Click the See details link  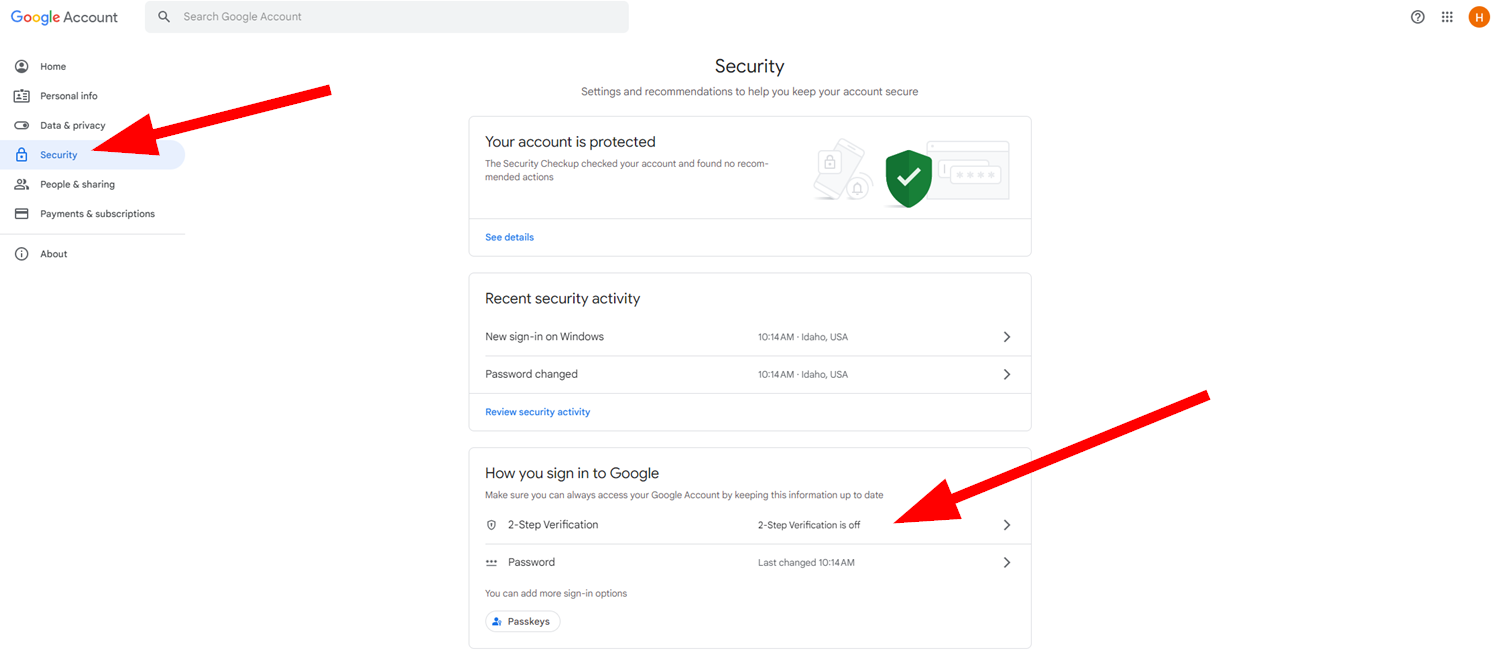click(509, 237)
